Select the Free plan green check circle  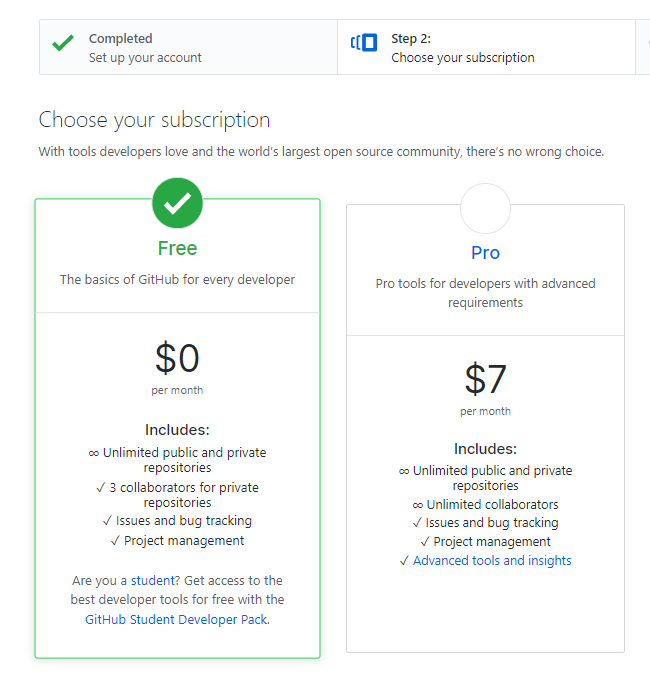[177, 203]
